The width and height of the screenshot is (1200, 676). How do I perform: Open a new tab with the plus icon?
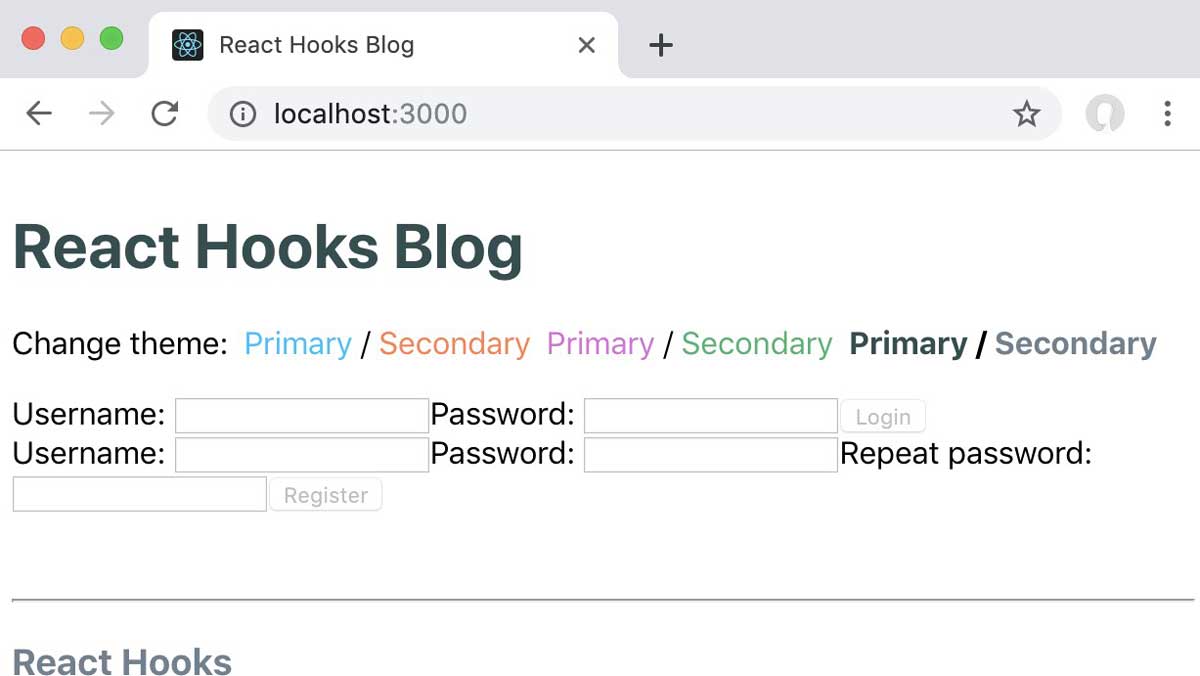coord(661,45)
